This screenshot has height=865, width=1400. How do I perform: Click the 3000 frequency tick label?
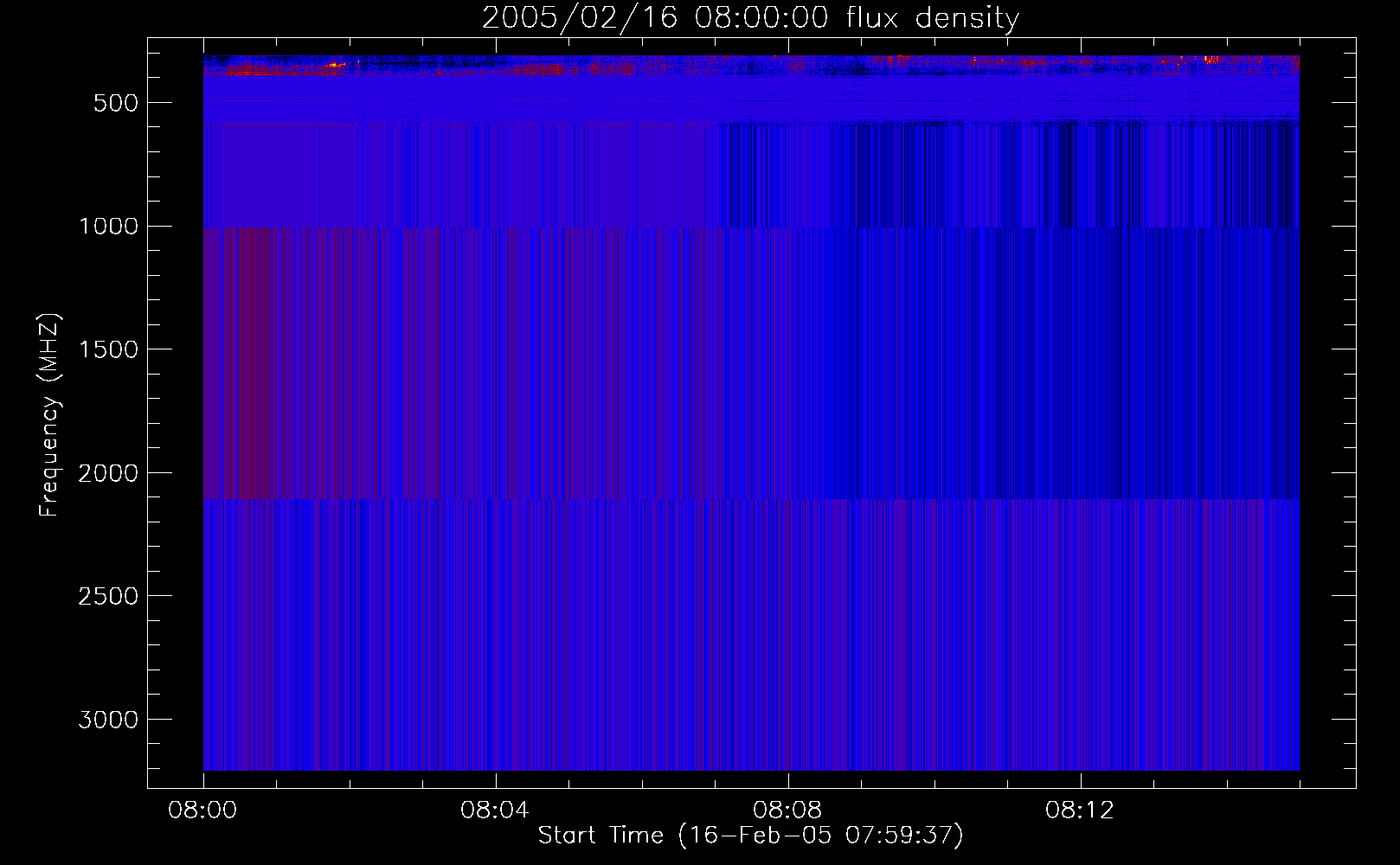coord(108,720)
